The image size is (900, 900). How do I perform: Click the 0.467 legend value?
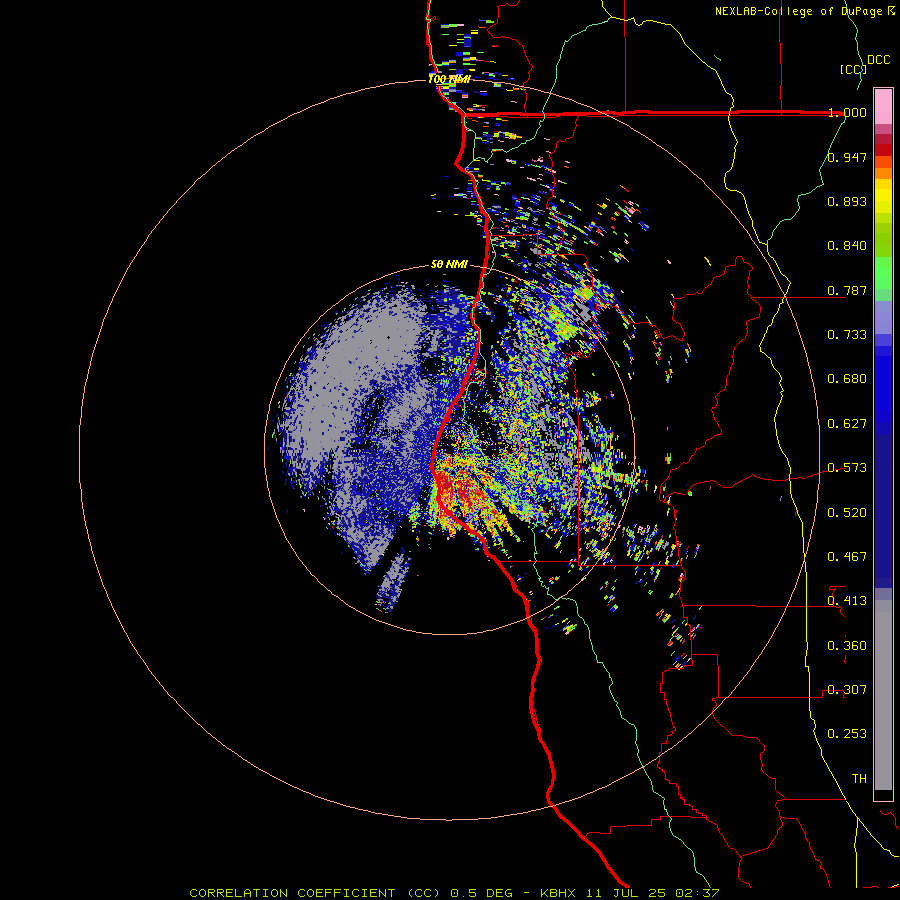(847, 557)
